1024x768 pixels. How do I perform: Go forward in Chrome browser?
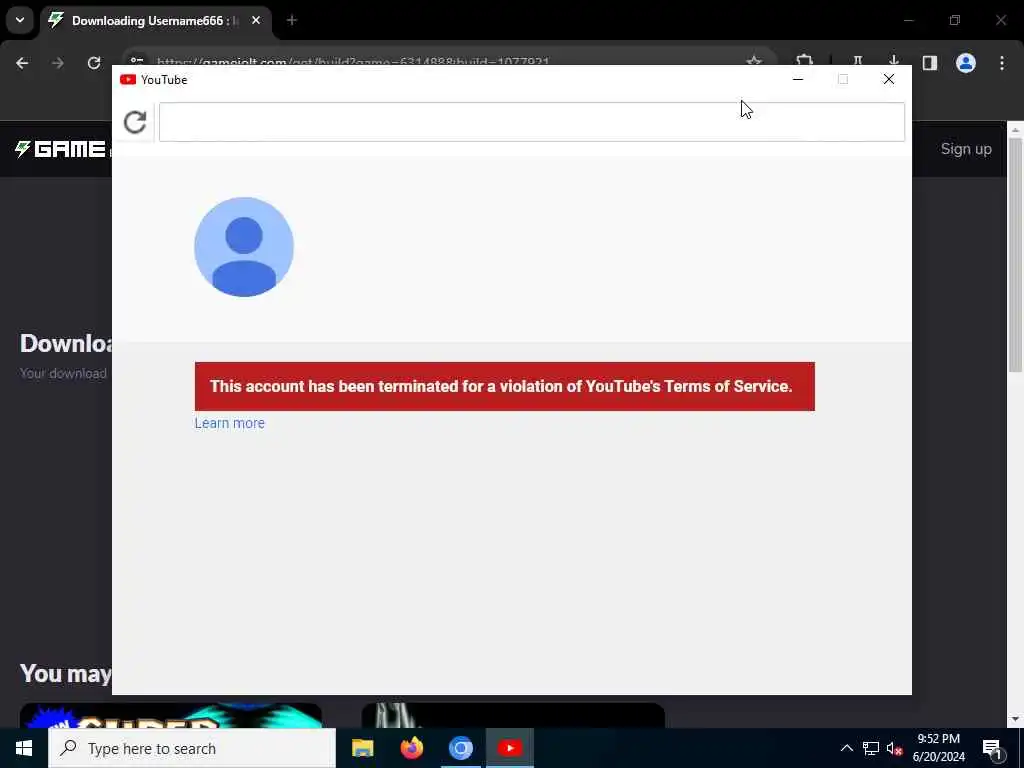tap(57, 63)
